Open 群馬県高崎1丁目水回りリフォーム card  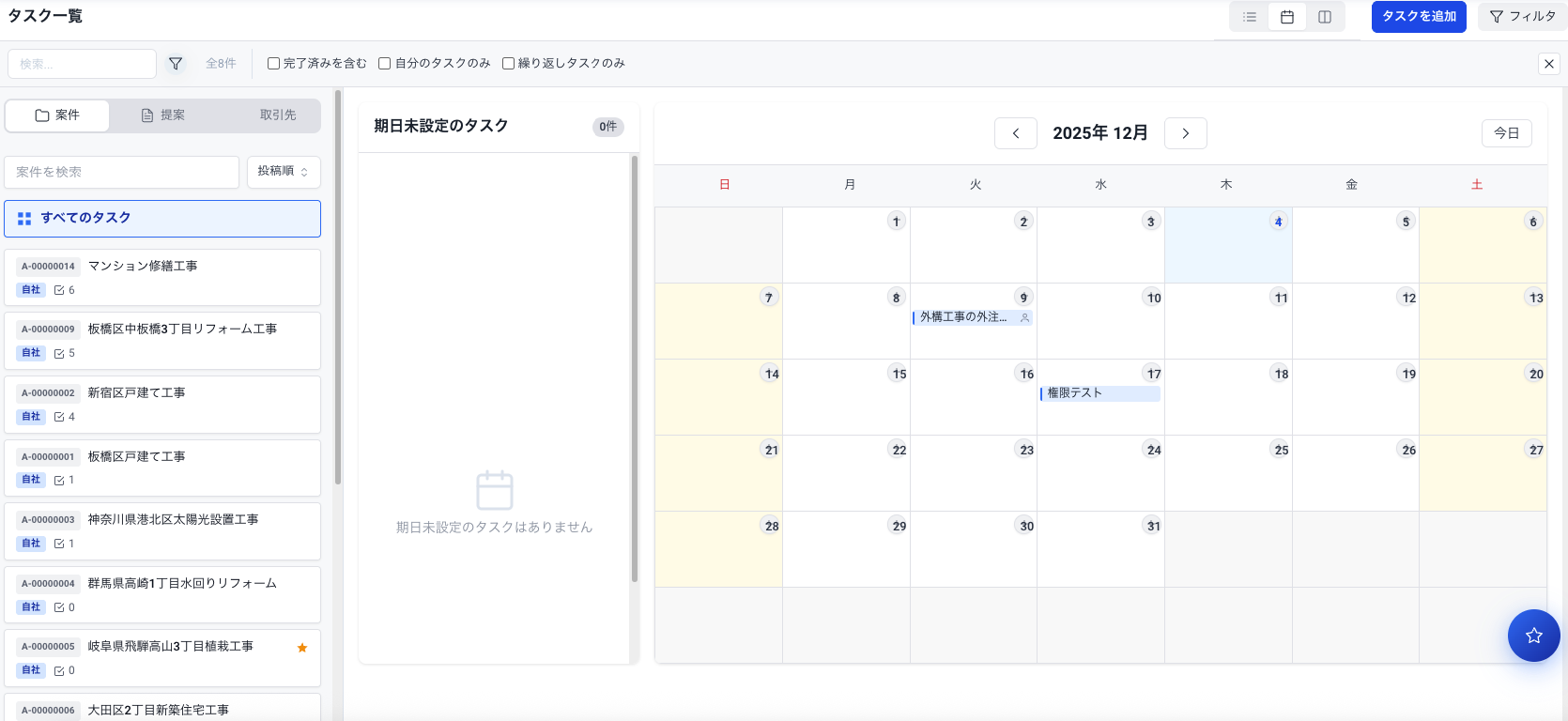coord(162,594)
